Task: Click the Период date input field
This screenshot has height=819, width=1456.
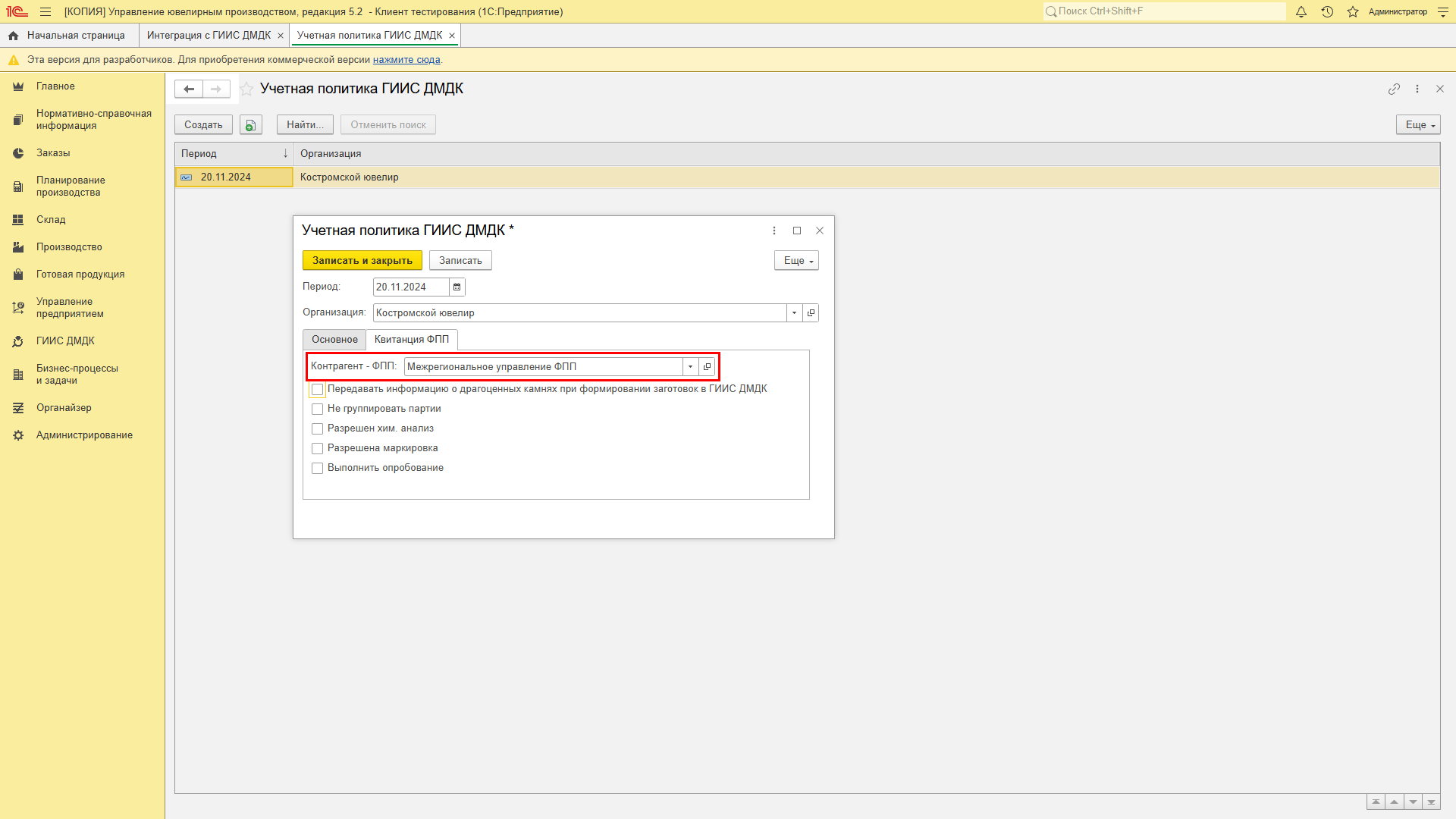Action: point(411,287)
